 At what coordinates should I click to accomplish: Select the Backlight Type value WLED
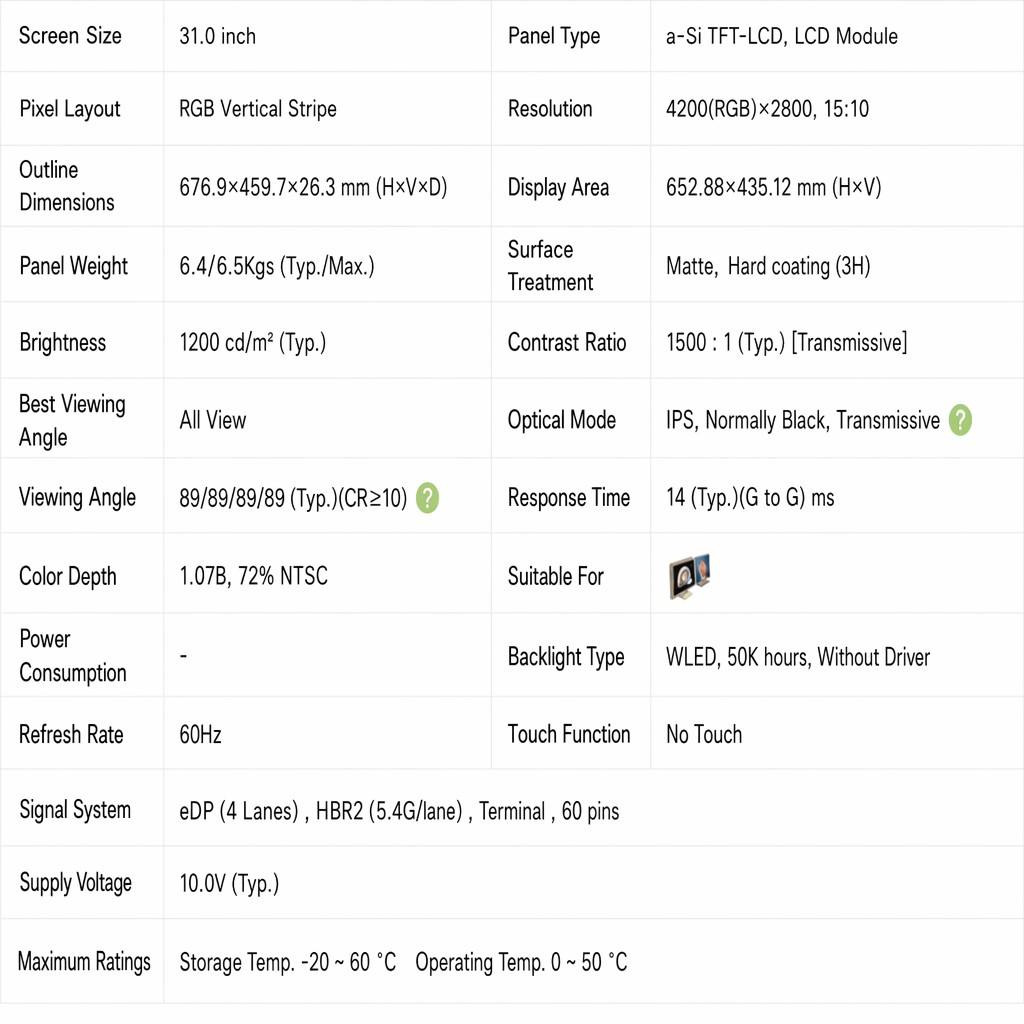click(798, 656)
